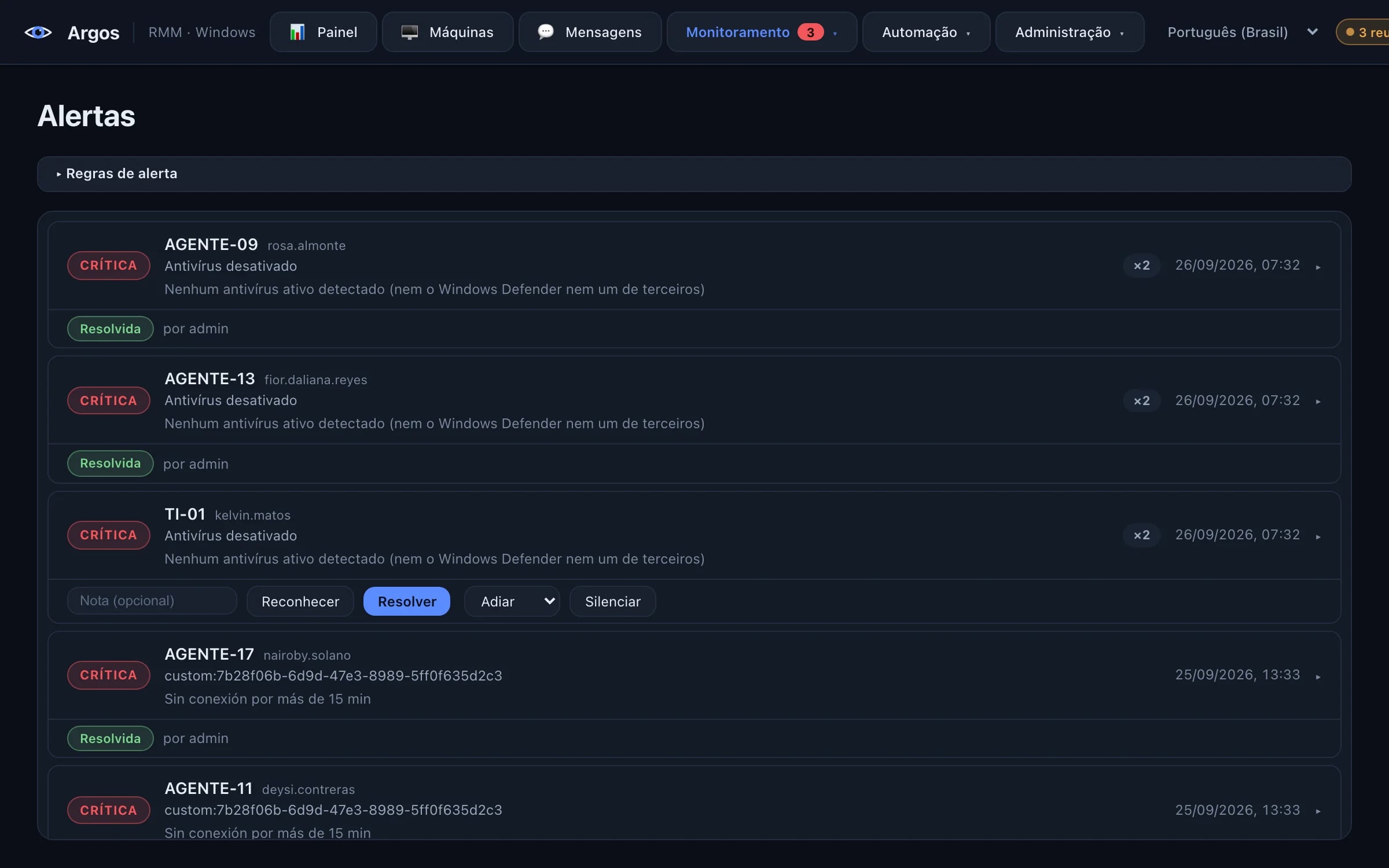Screen dimensions: 1389x868
Task: Click the CRÍTICA badge on TI-01
Action: pos(109,535)
